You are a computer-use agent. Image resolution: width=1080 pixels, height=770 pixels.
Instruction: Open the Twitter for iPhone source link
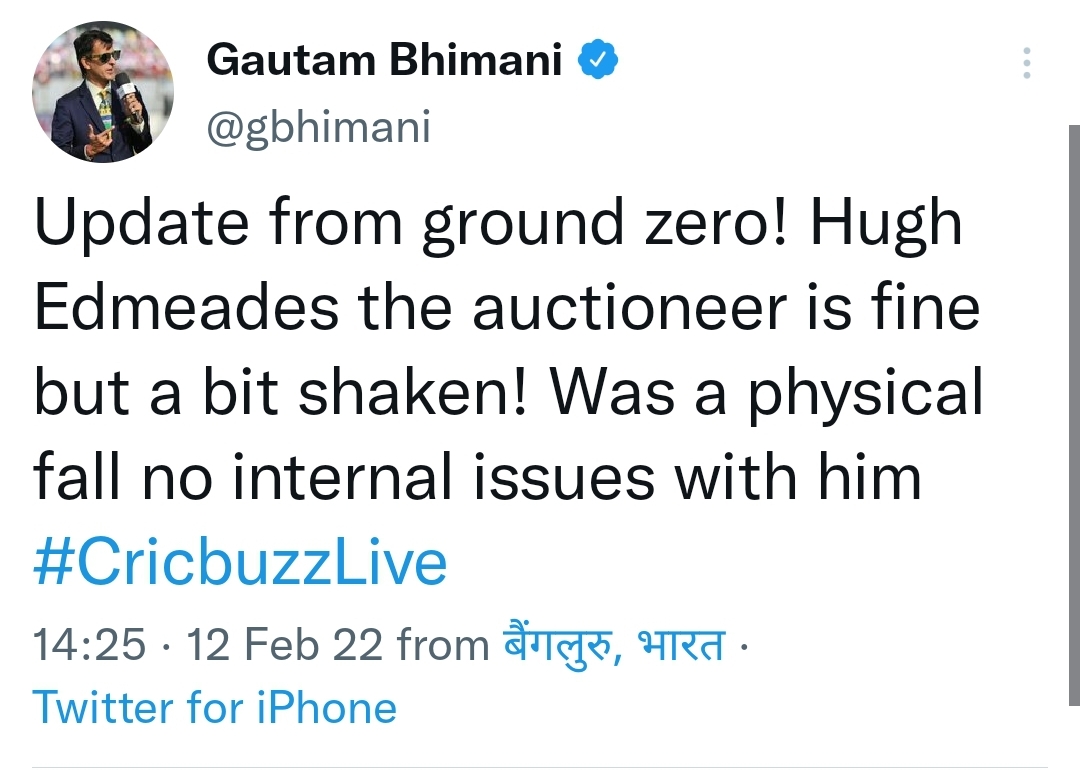coord(215,707)
